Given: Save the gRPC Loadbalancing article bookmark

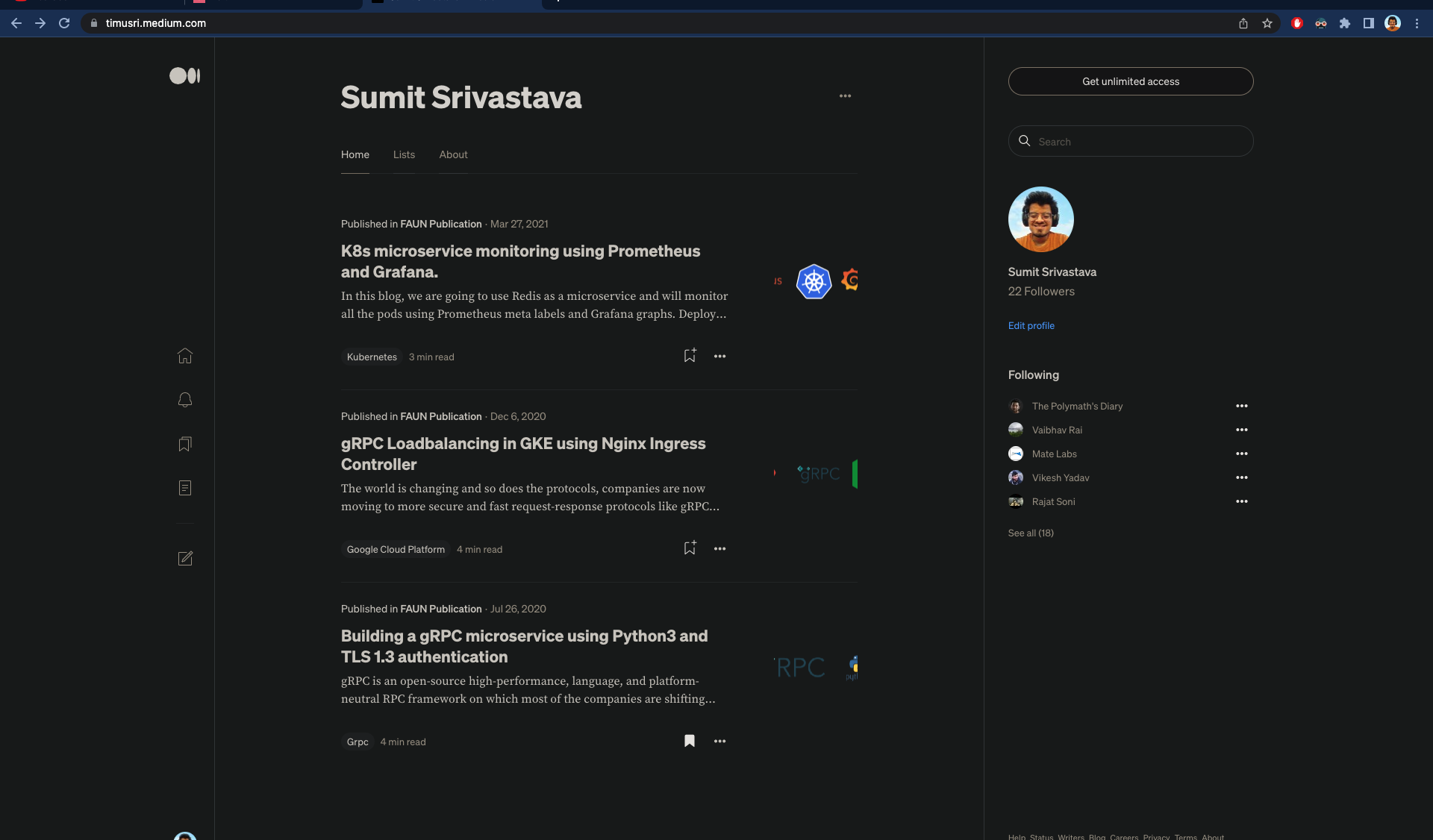Looking at the screenshot, I should (690, 548).
